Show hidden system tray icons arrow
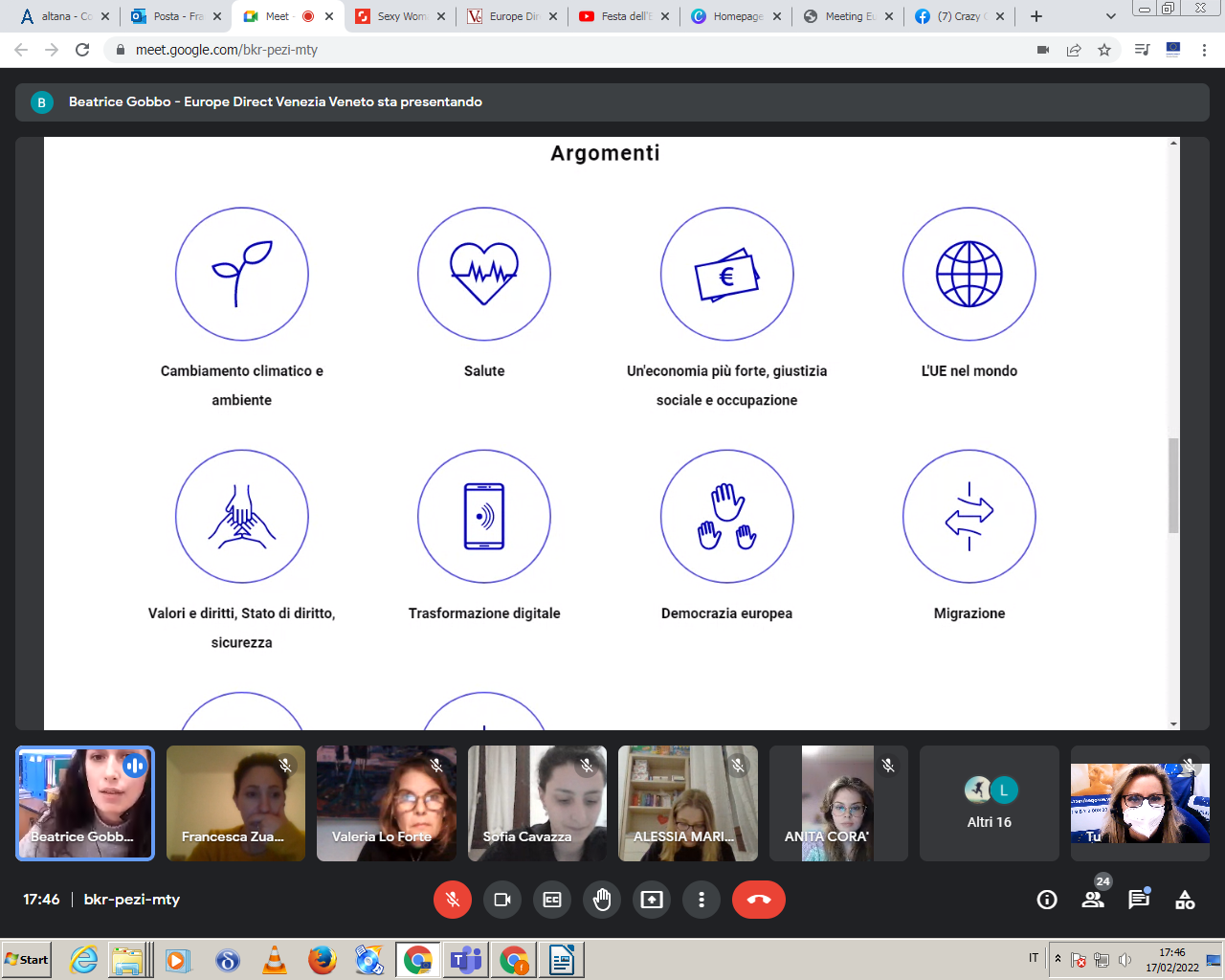1225x980 pixels. tap(1058, 959)
